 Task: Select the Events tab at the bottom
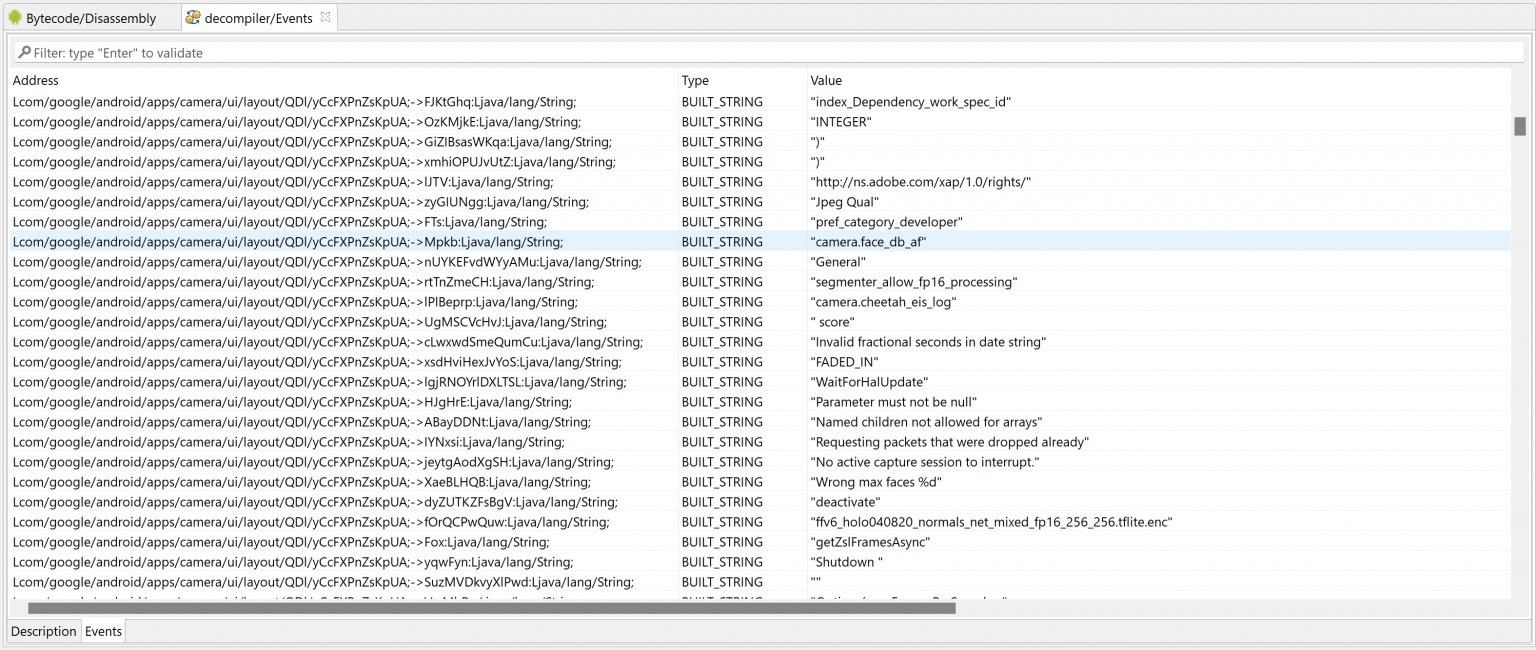pos(103,631)
